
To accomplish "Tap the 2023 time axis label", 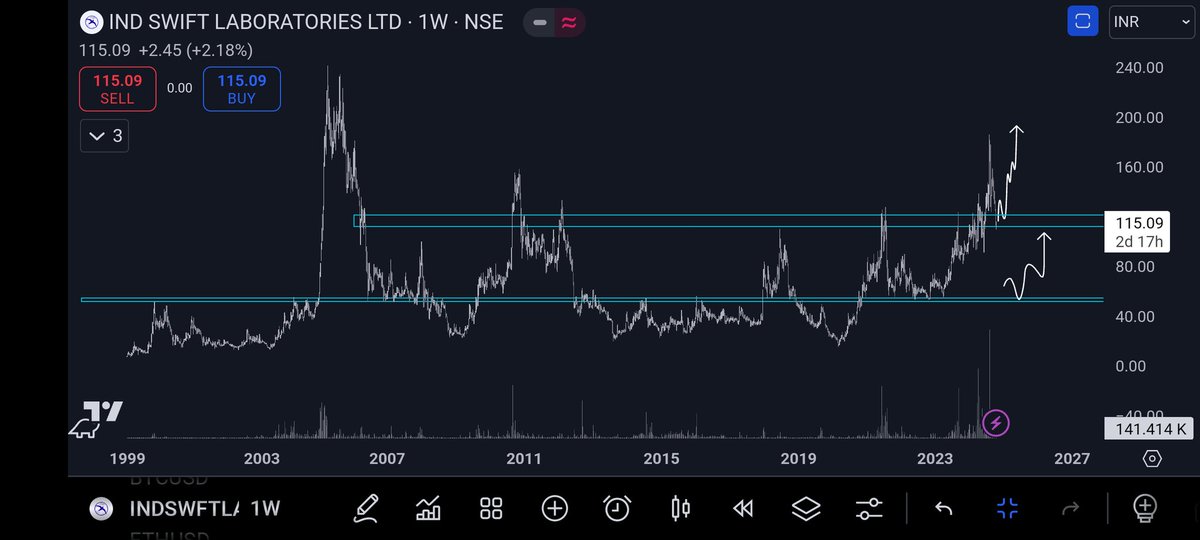I will pyautogui.click(x=935, y=459).
